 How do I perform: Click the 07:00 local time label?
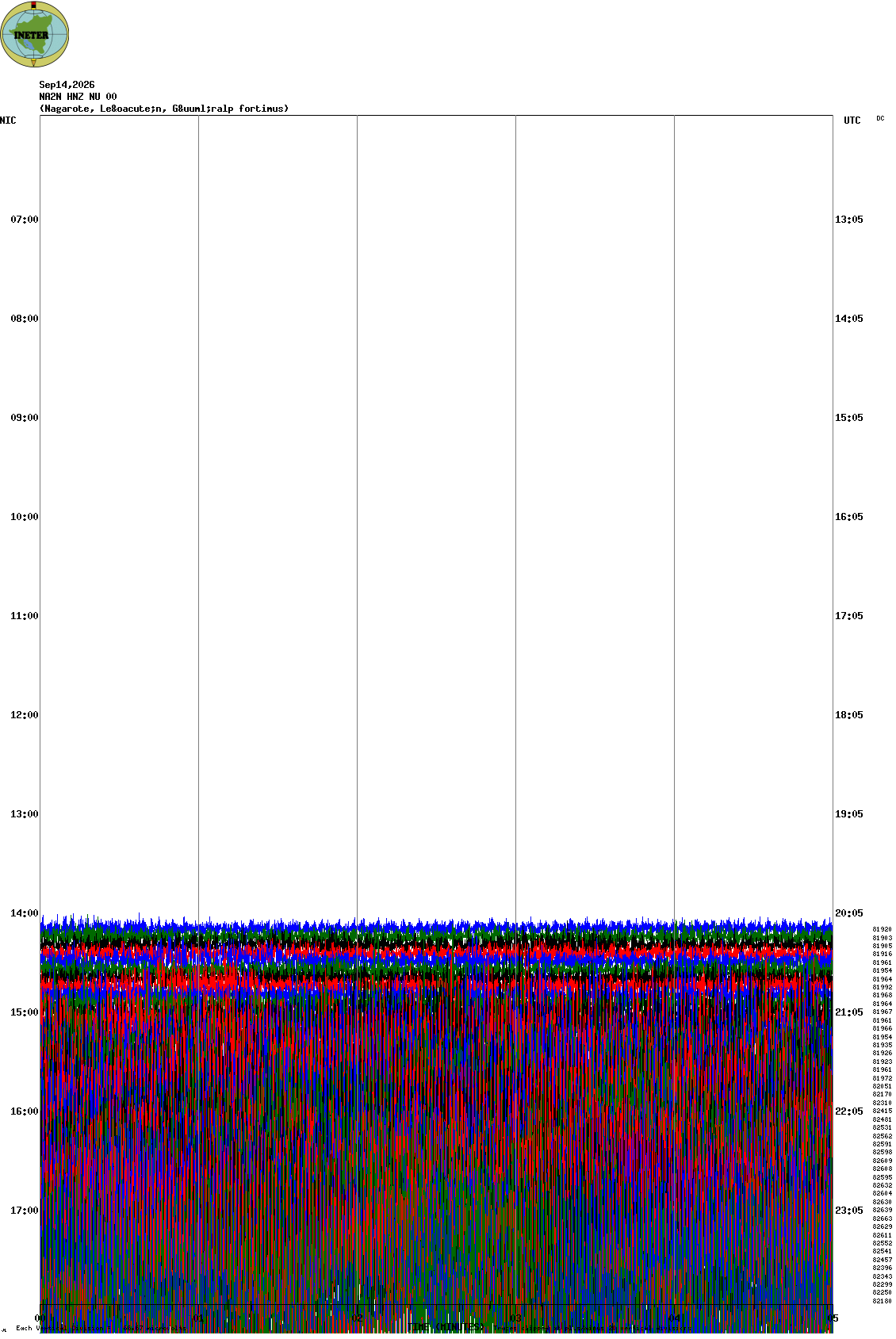pos(25,220)
